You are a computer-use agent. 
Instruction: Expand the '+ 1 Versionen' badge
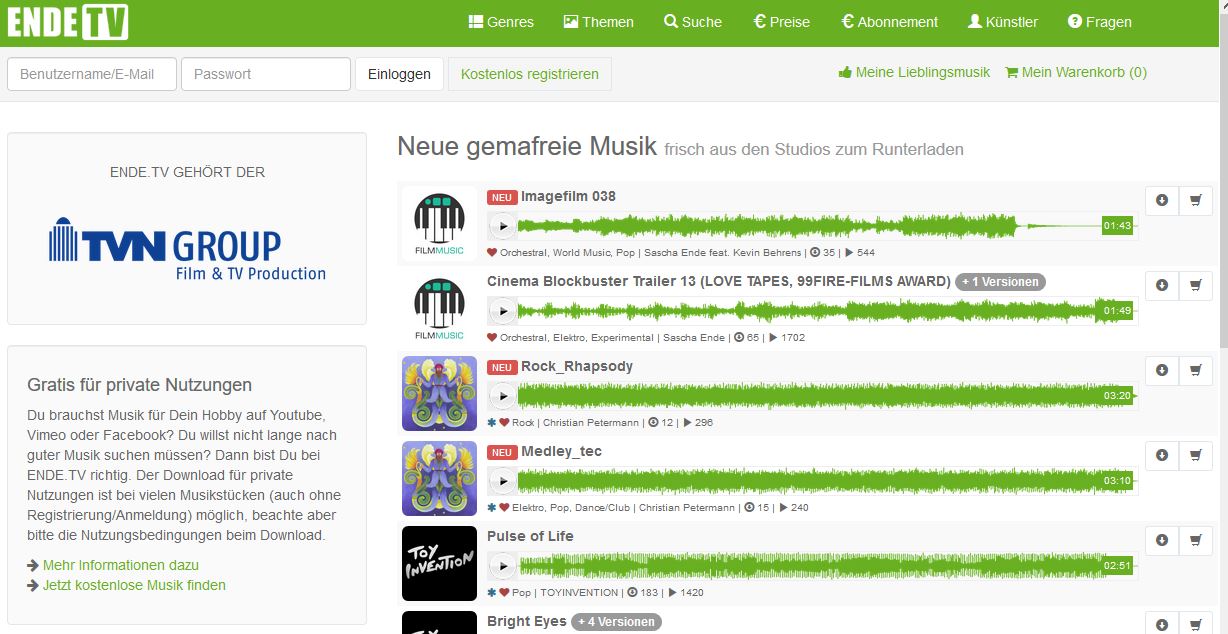pos(1000,282)
